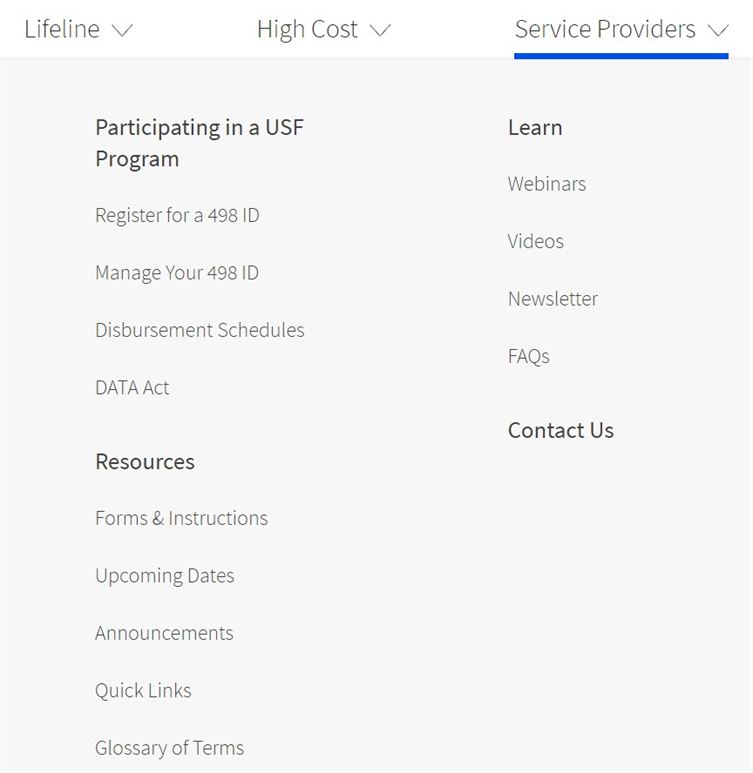View Upcoming Dates

pyautogui.click(x=165, y=576)
